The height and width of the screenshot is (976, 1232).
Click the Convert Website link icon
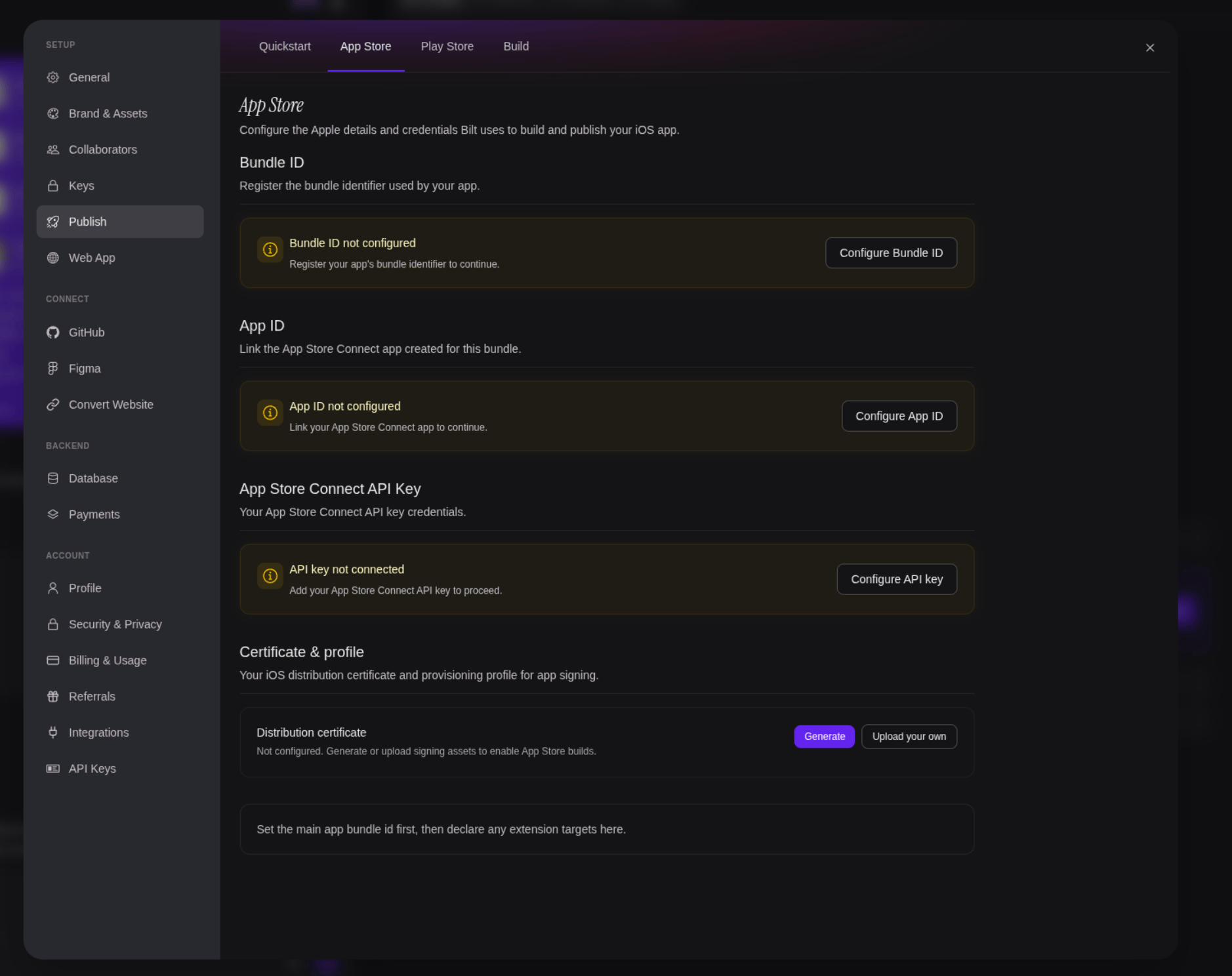(x=53, y=405)
